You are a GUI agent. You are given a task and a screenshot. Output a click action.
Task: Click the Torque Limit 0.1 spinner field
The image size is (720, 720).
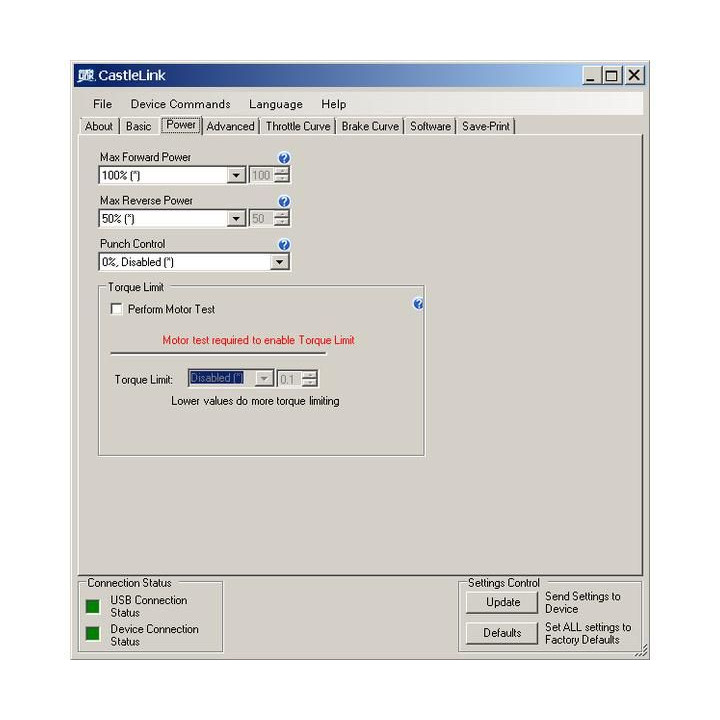[298, 379]
